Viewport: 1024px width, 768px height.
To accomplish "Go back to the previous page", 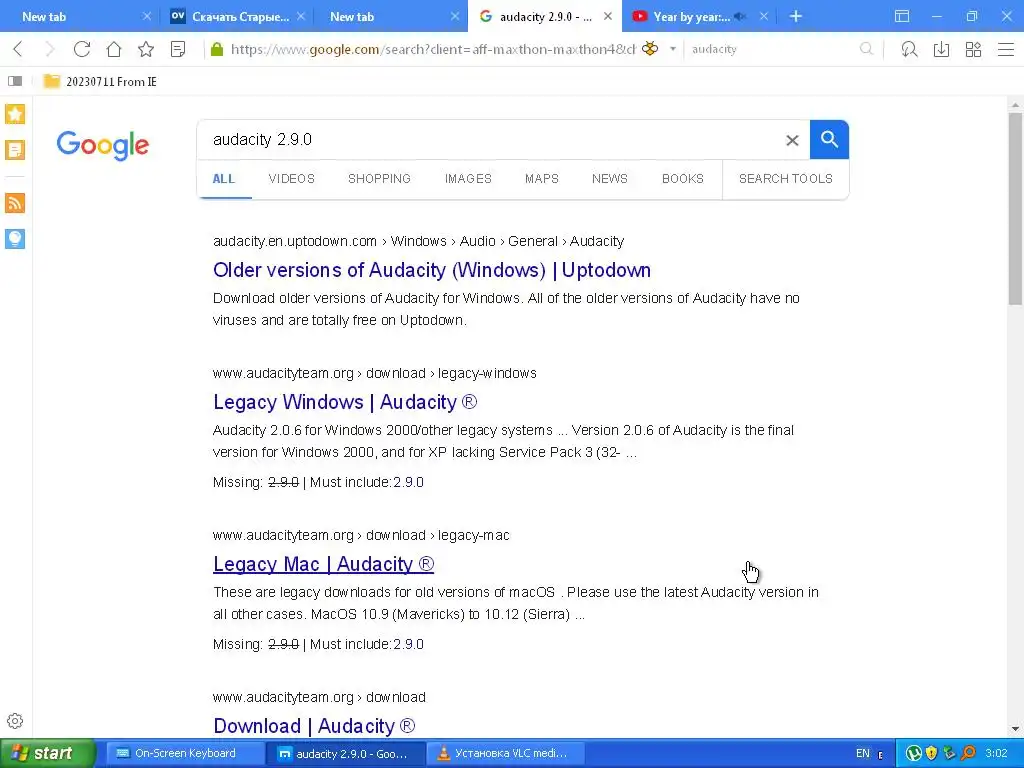I will pos(18,49).
